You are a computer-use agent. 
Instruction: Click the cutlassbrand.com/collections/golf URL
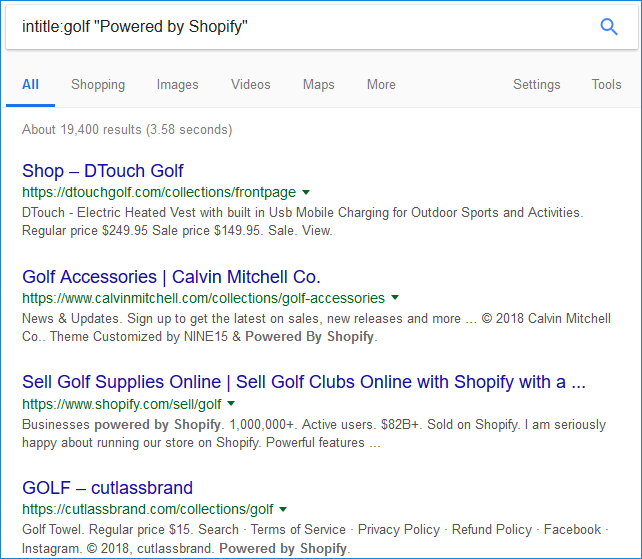(x=147, y=509)
